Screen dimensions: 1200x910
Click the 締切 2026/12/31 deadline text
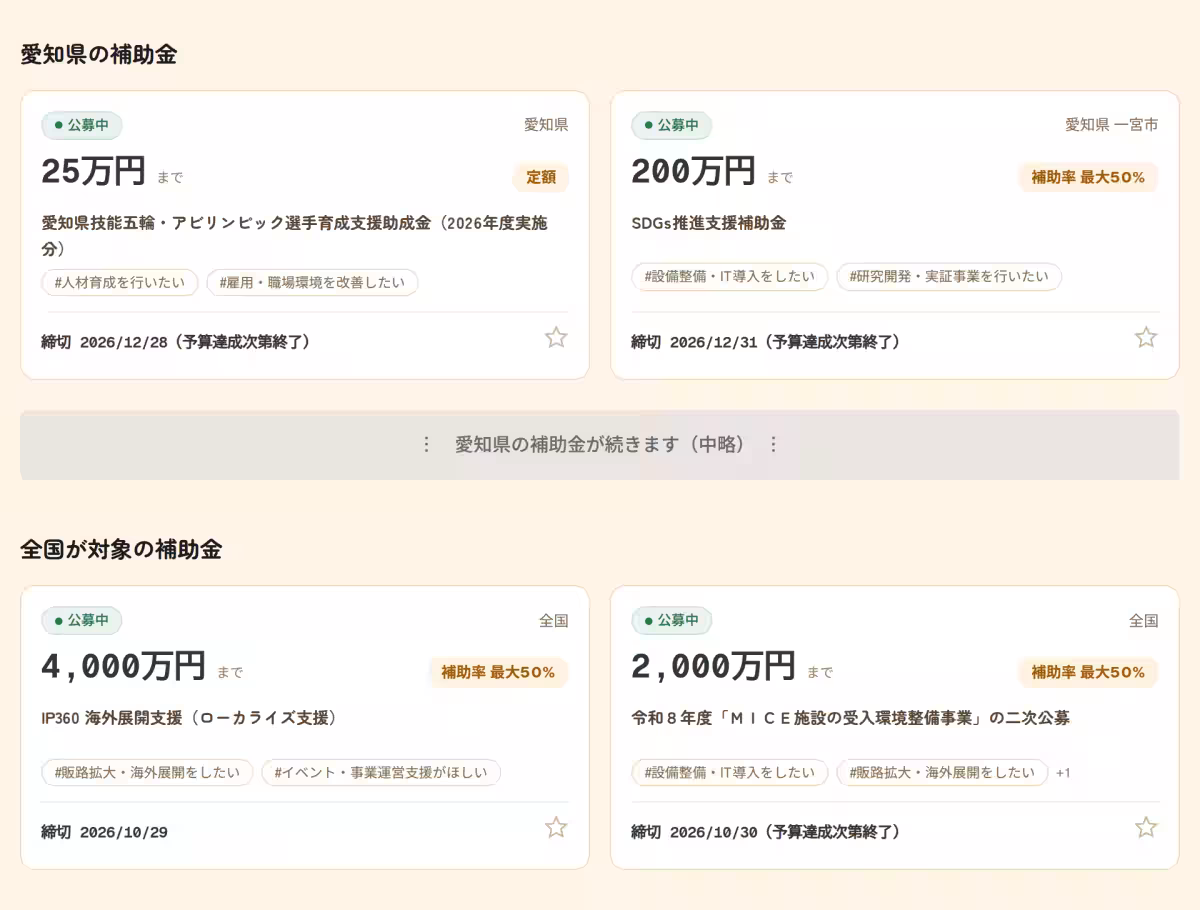click(766, 342)
